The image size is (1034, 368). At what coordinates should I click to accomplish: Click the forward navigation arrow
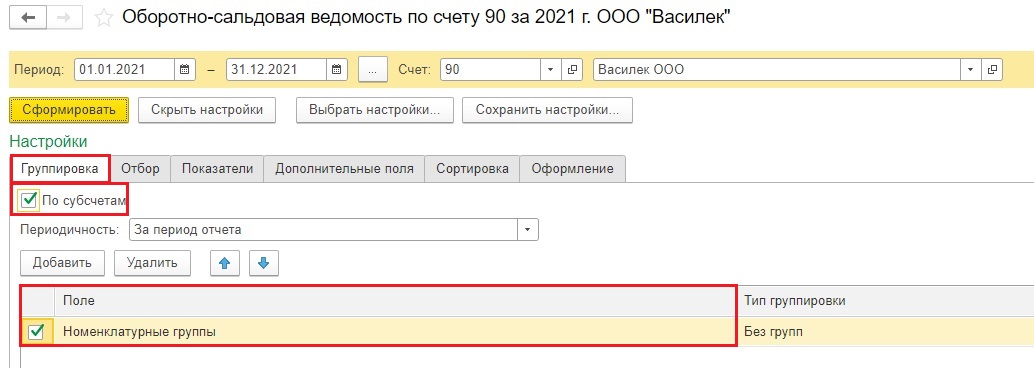pyautogui.click(x=64, y=18)
